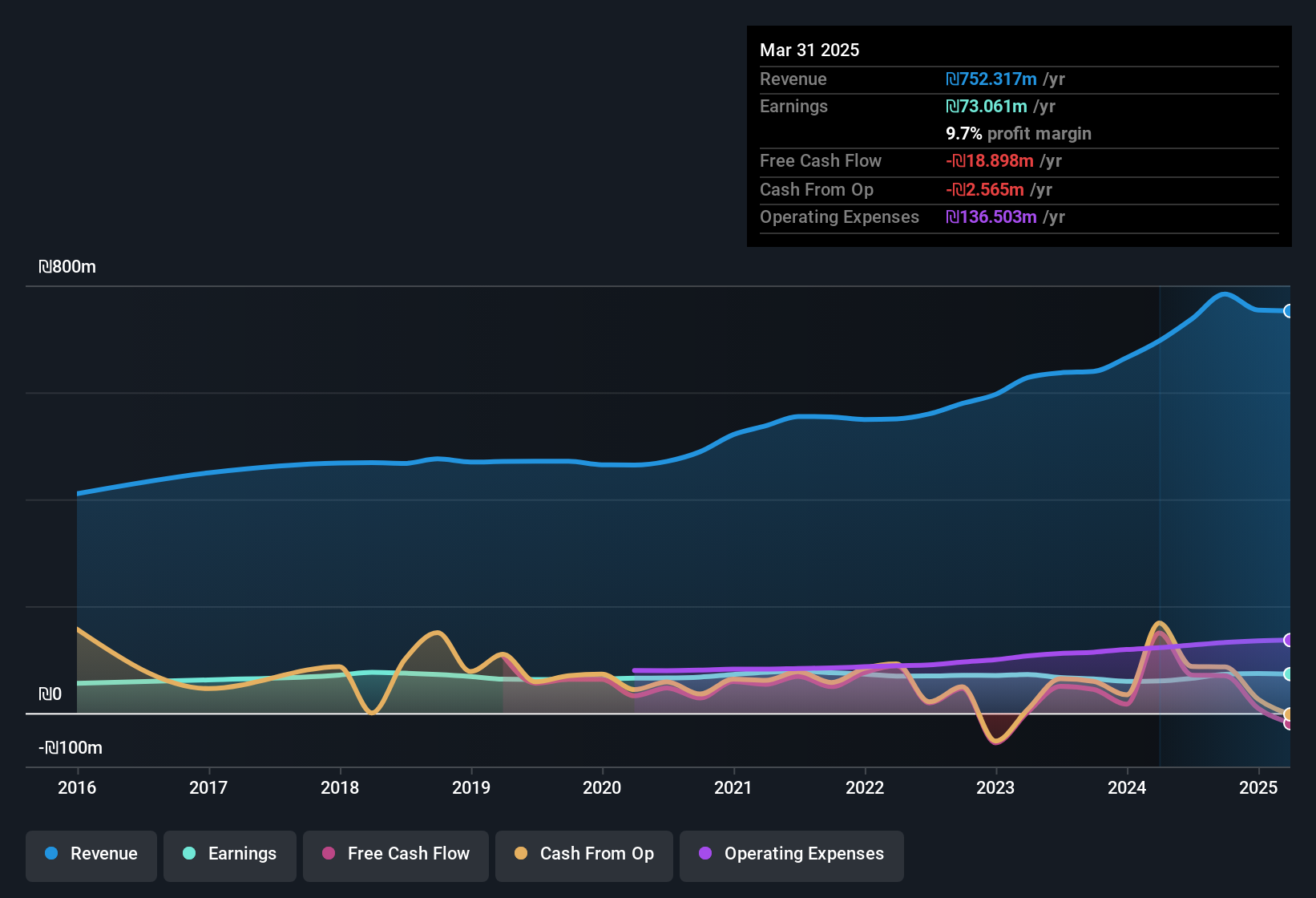Image resolution: width=1316 pixels, height=898 pixels.
Task: Click the ₪0 y-axis label
Action: (50, 694)
